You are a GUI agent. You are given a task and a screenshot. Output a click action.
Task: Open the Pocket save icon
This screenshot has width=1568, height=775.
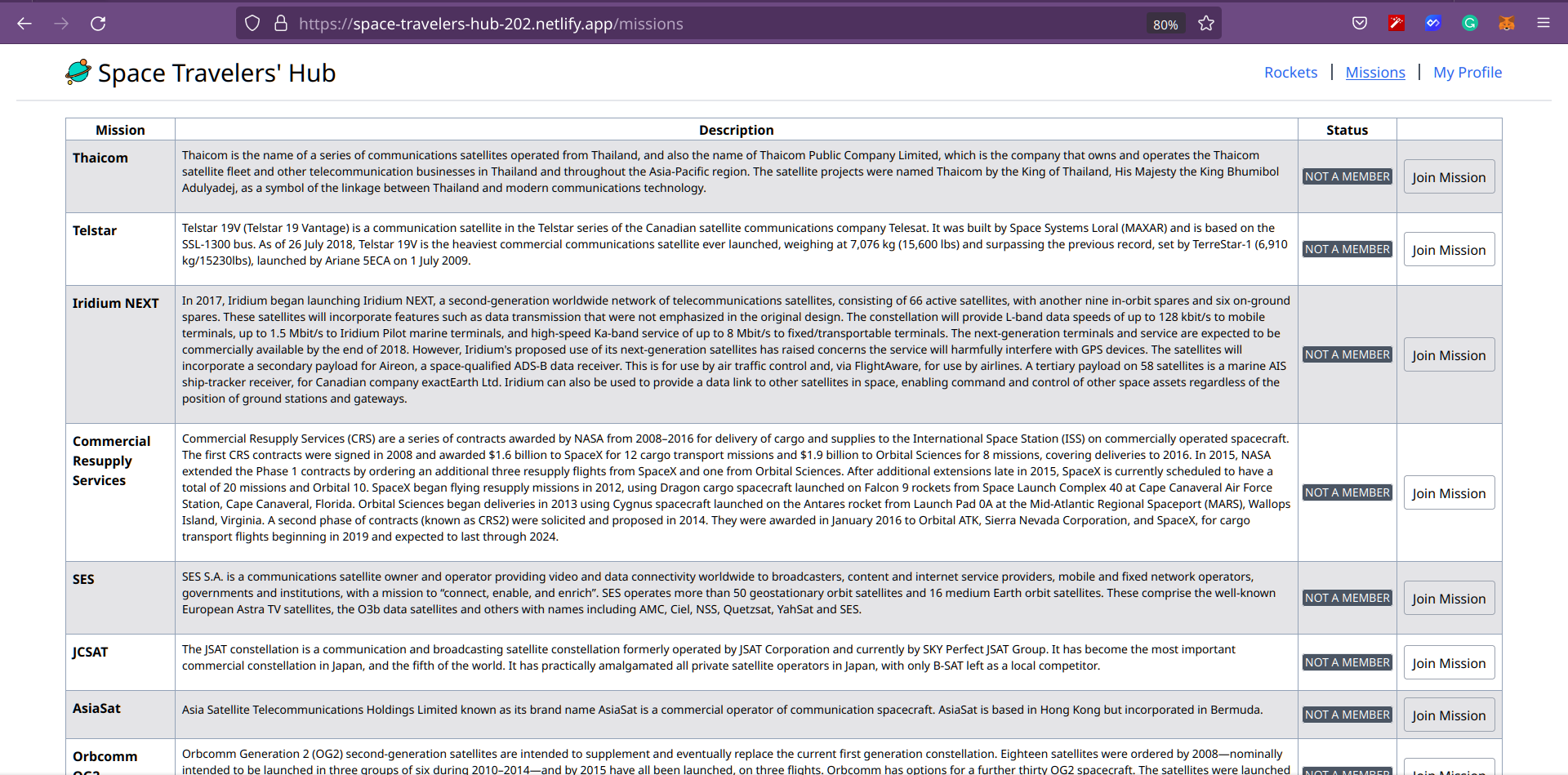tap(1360, 24)
